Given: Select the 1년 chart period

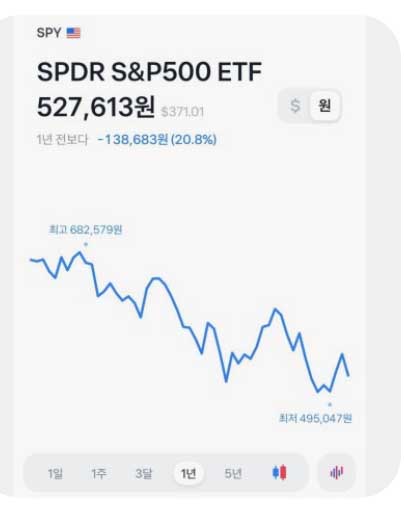Looking at the screenshot, I should tap(188, 473).
